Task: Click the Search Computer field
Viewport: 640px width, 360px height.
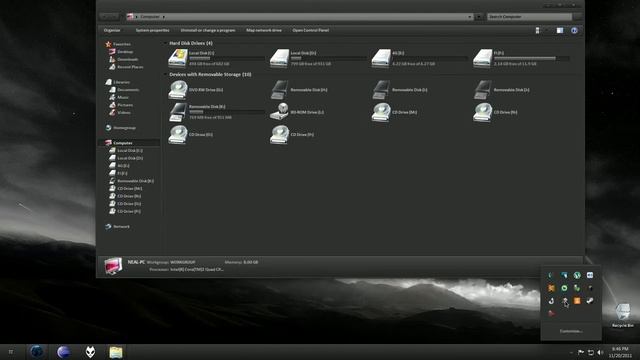Action: 529,17
